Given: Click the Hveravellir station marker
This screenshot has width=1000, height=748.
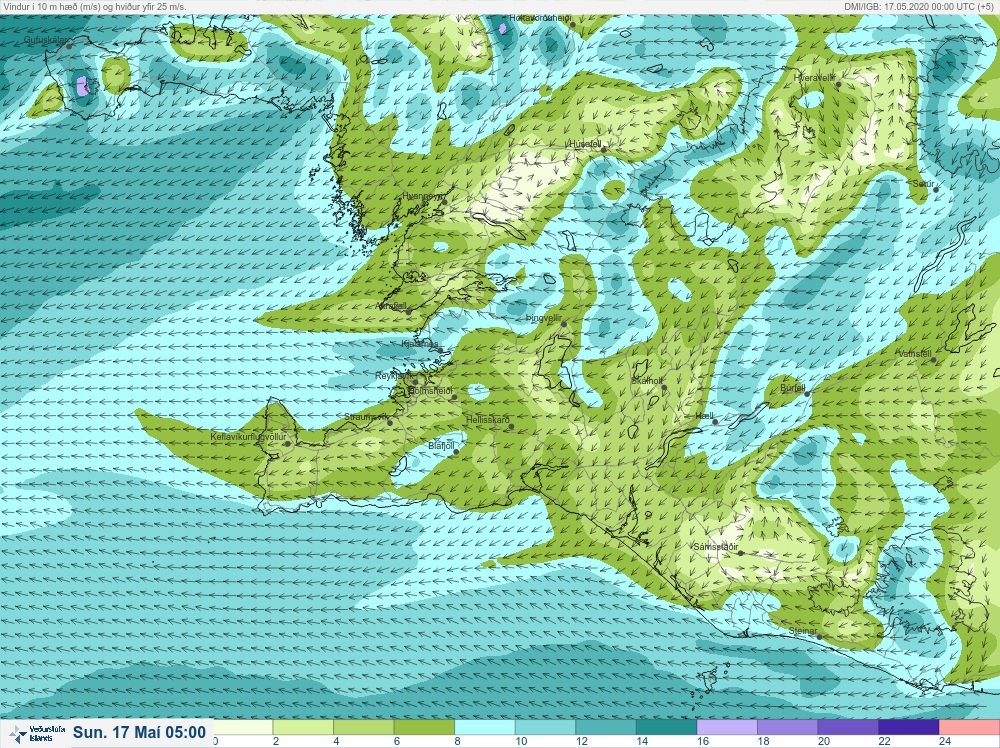Looking at the screenshot, I should pyautogui.click(x=839, y=84).
